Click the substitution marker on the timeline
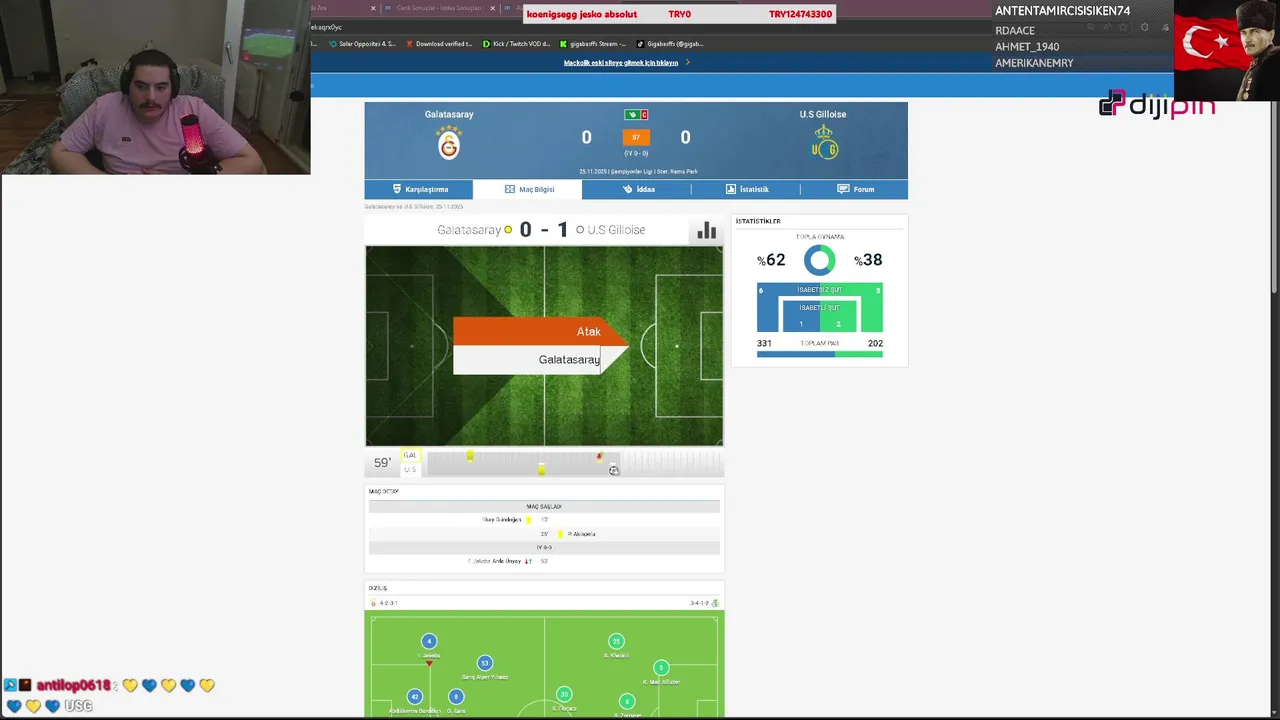This screenshot has width=1280, height=720. 599,456
